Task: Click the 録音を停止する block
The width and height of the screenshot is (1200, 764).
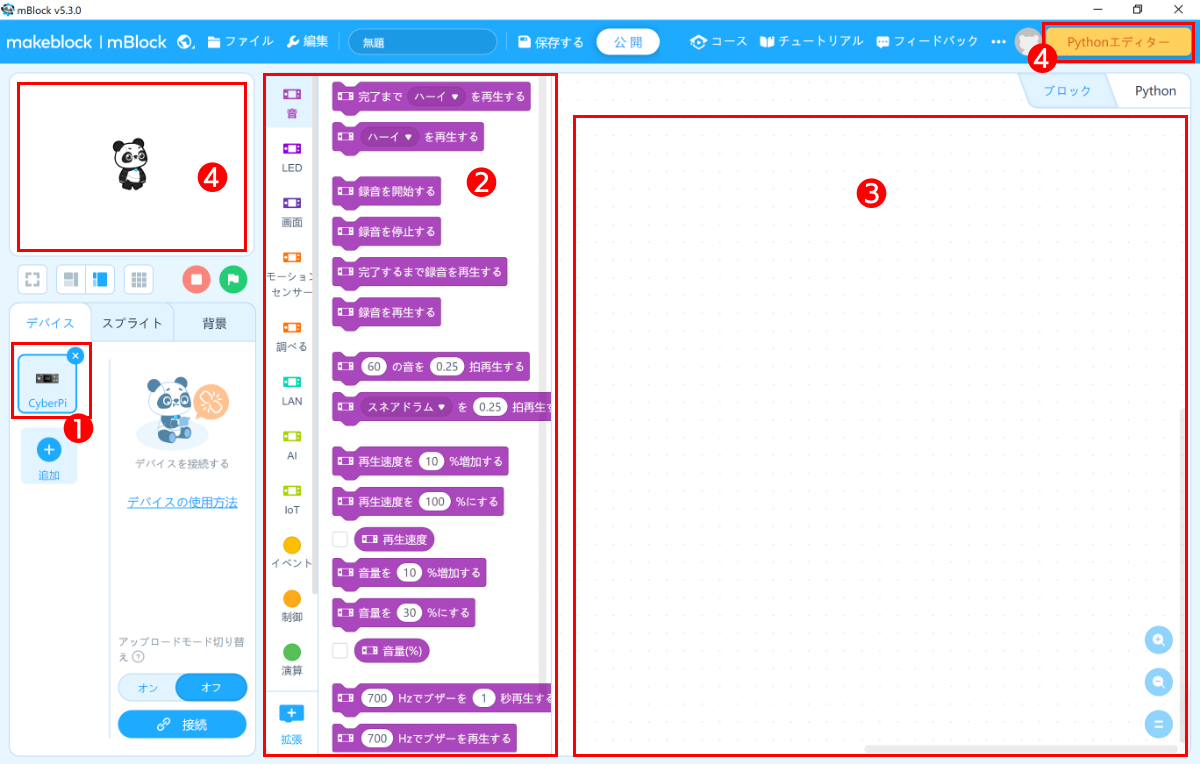Action: (x=386, y=232)
